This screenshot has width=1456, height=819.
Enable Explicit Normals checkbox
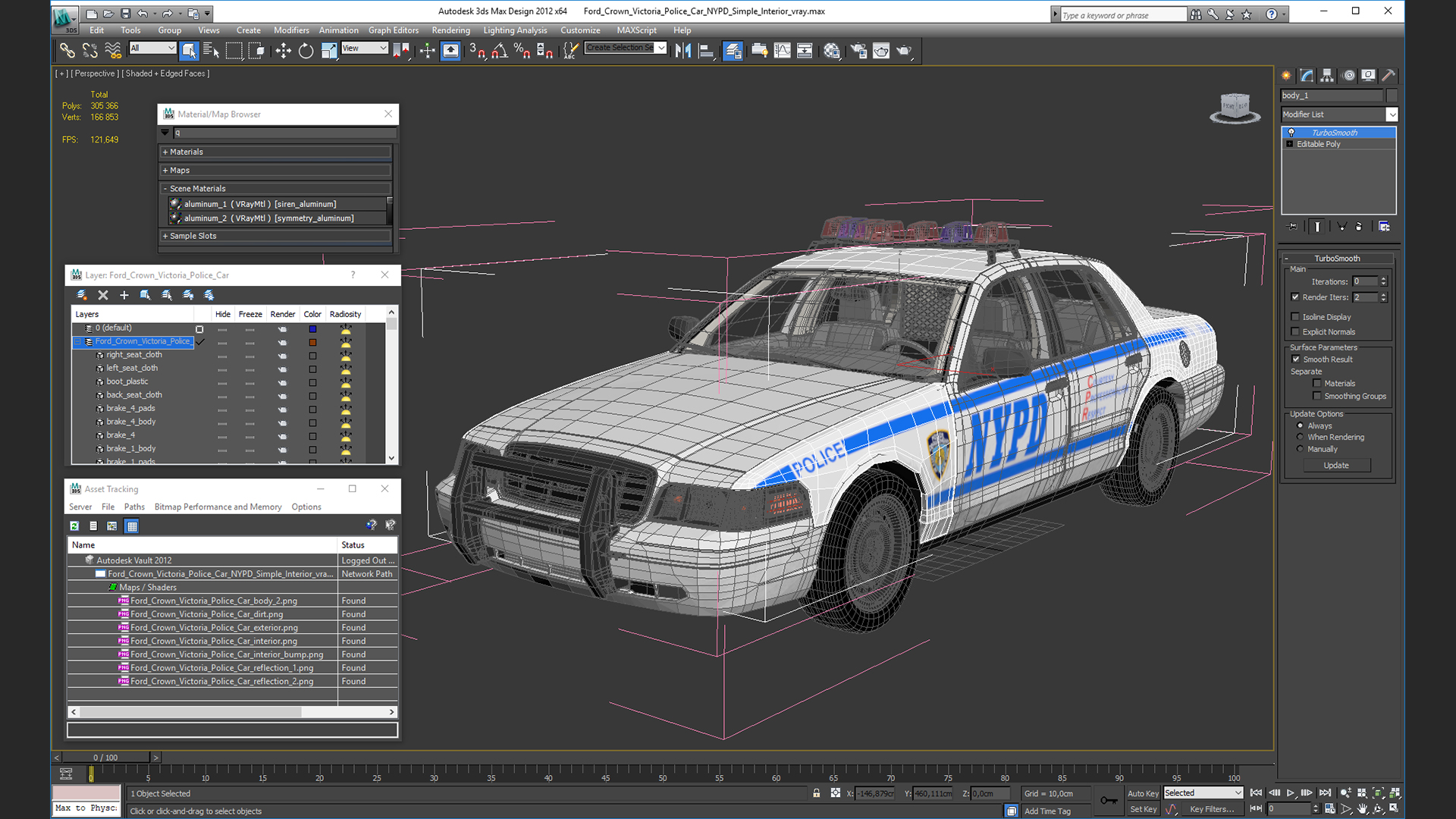1295,331
